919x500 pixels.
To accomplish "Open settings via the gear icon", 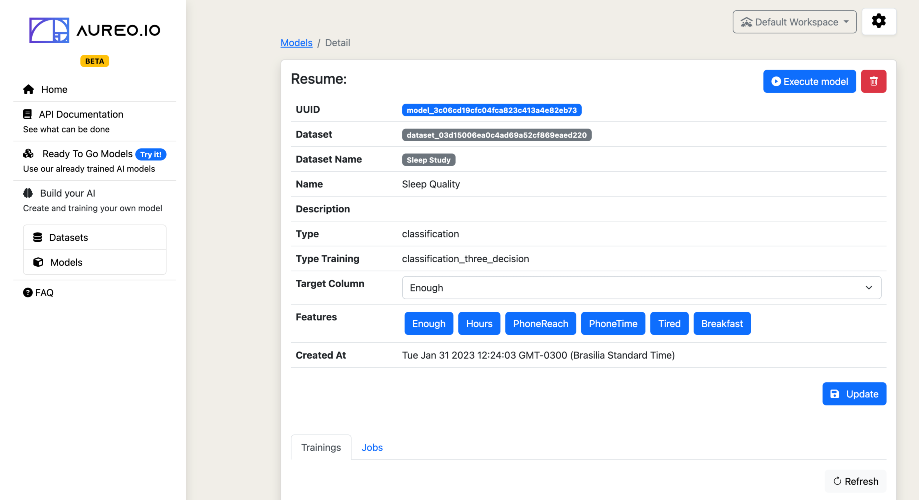I will (879, 22).
